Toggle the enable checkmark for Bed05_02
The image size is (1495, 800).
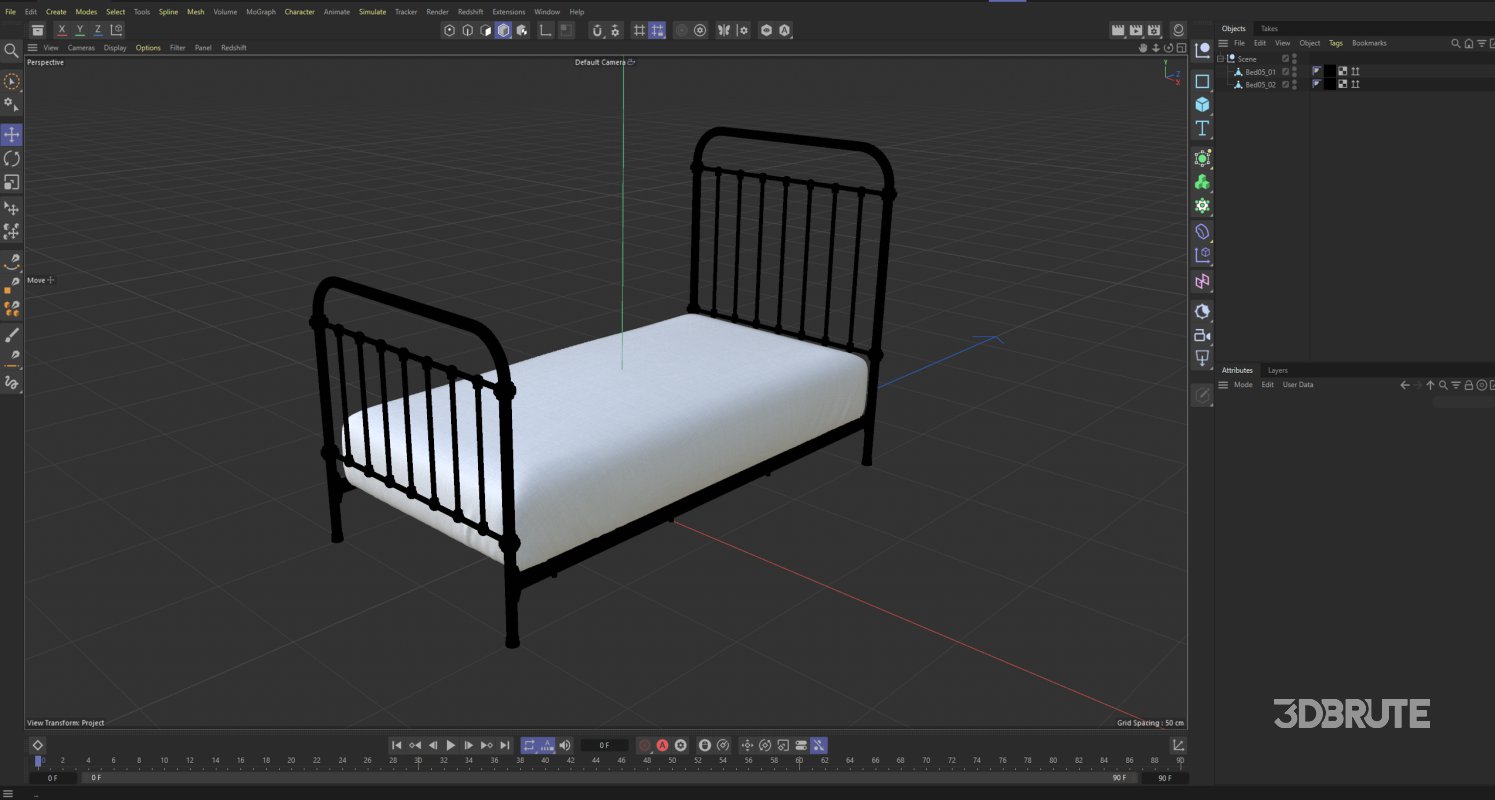tap(1285, 84)
